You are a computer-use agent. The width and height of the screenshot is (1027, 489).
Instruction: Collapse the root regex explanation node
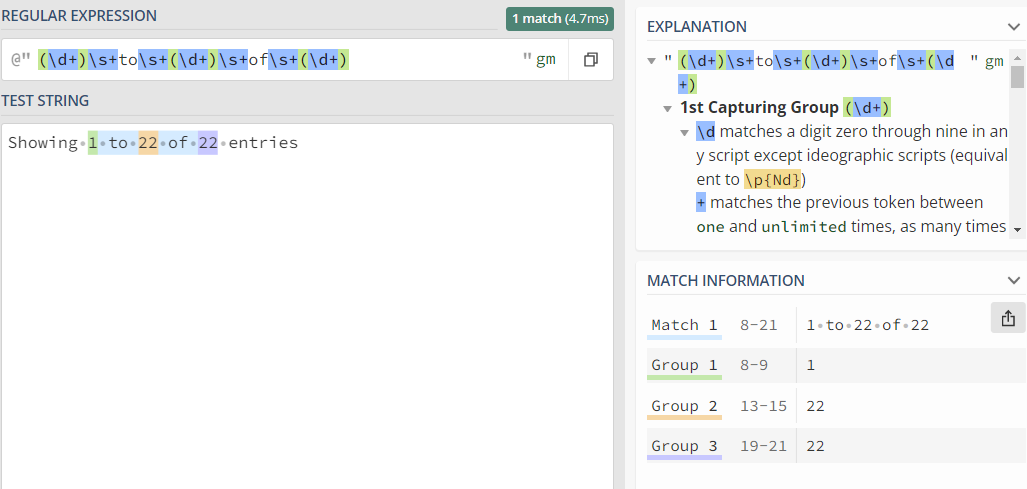tap(652, 61)
